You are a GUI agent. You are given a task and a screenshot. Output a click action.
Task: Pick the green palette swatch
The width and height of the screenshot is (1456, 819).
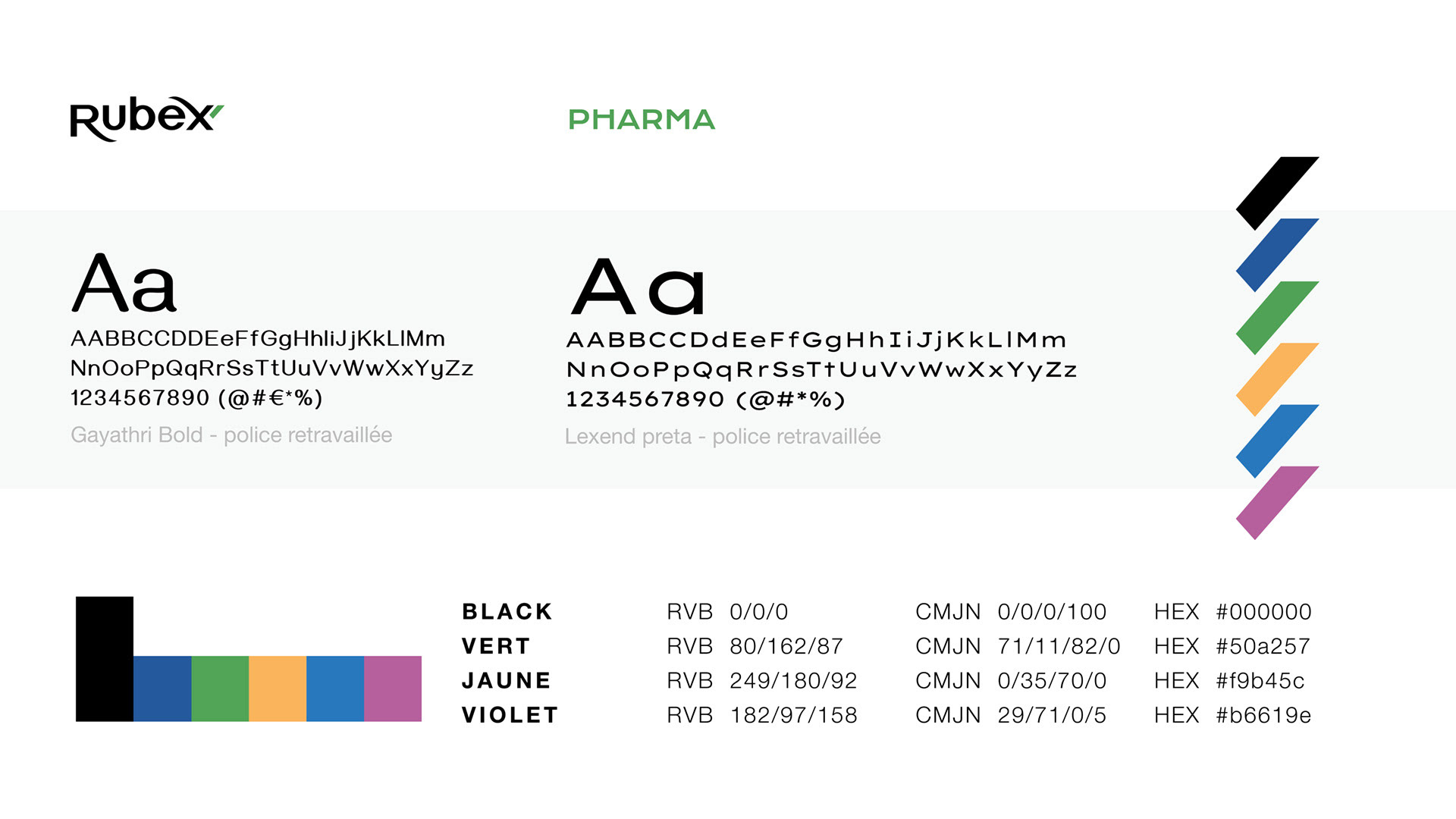(220, 689)
